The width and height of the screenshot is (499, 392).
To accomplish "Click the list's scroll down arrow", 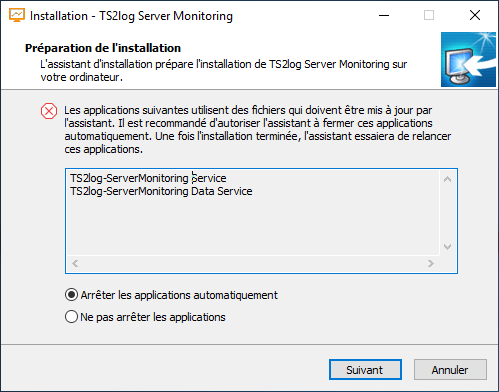I will click(448, 247).
